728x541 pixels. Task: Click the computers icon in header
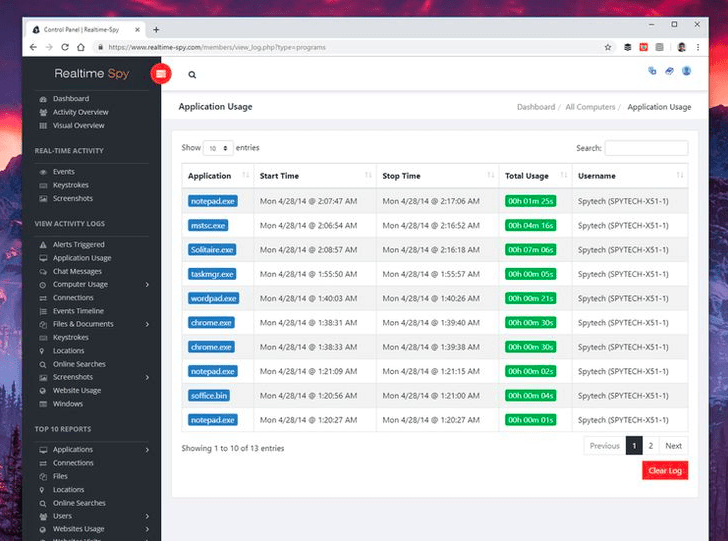652,71
